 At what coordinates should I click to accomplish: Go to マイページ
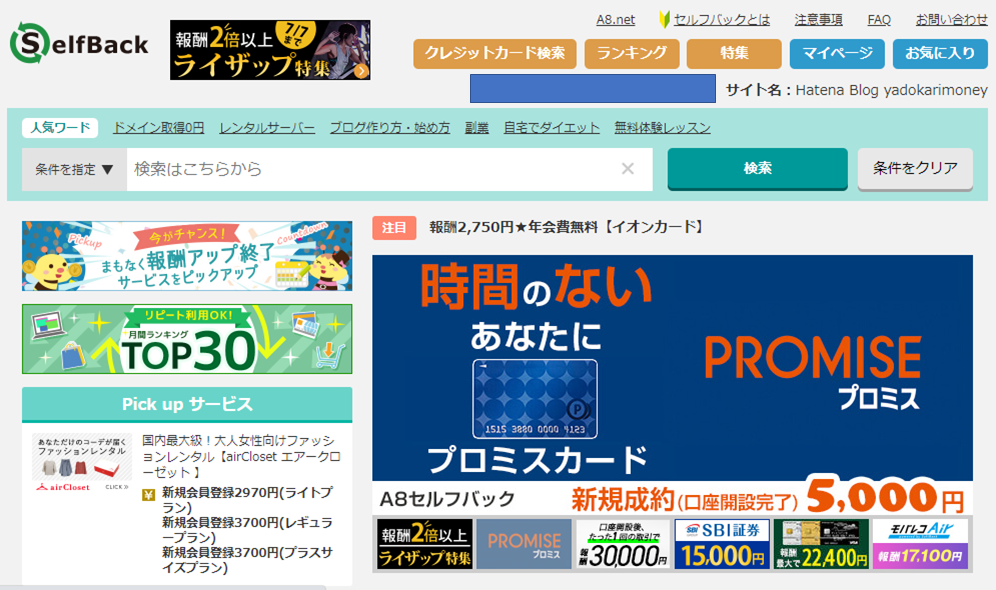837,53
